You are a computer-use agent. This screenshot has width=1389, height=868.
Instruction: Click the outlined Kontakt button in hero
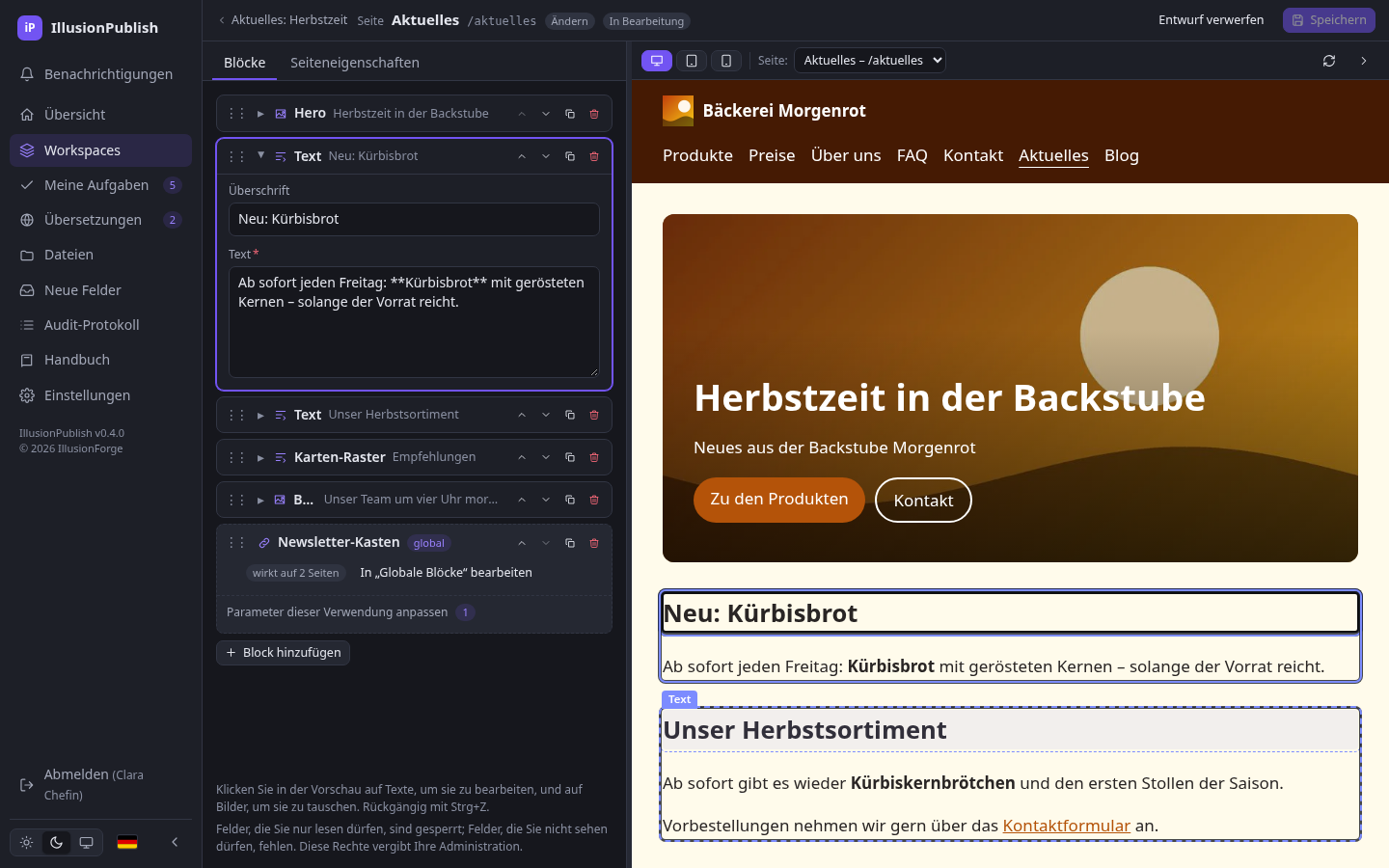click(923, 501)
